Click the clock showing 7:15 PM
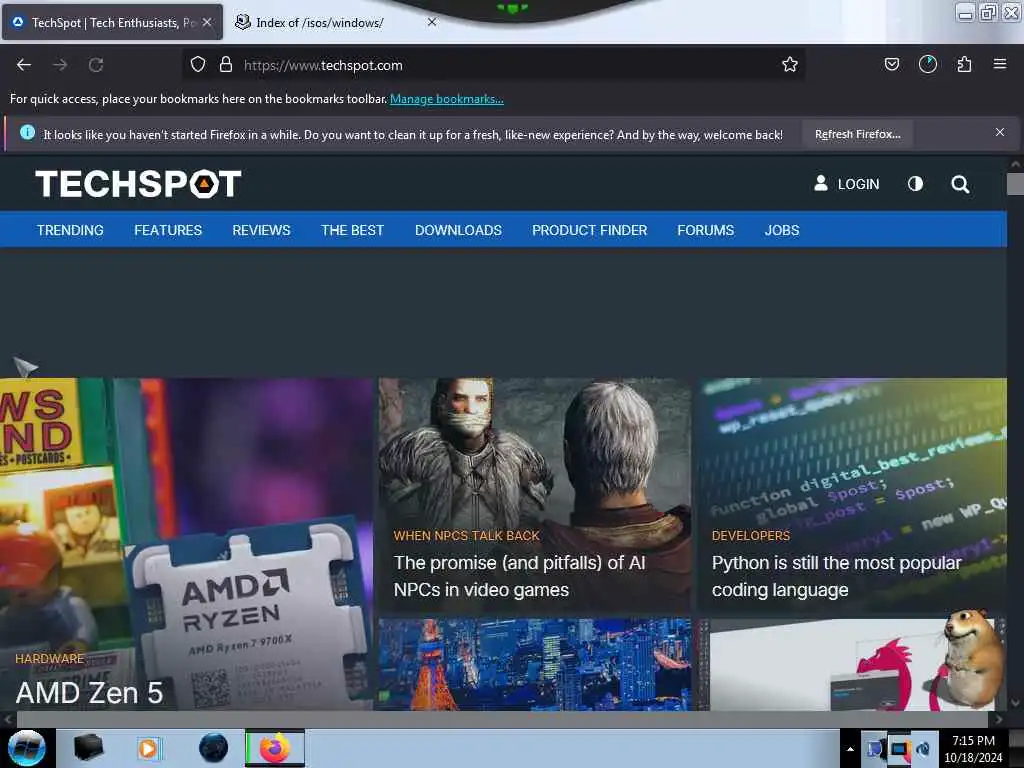The image size is (1024, 768). (972, 741)
